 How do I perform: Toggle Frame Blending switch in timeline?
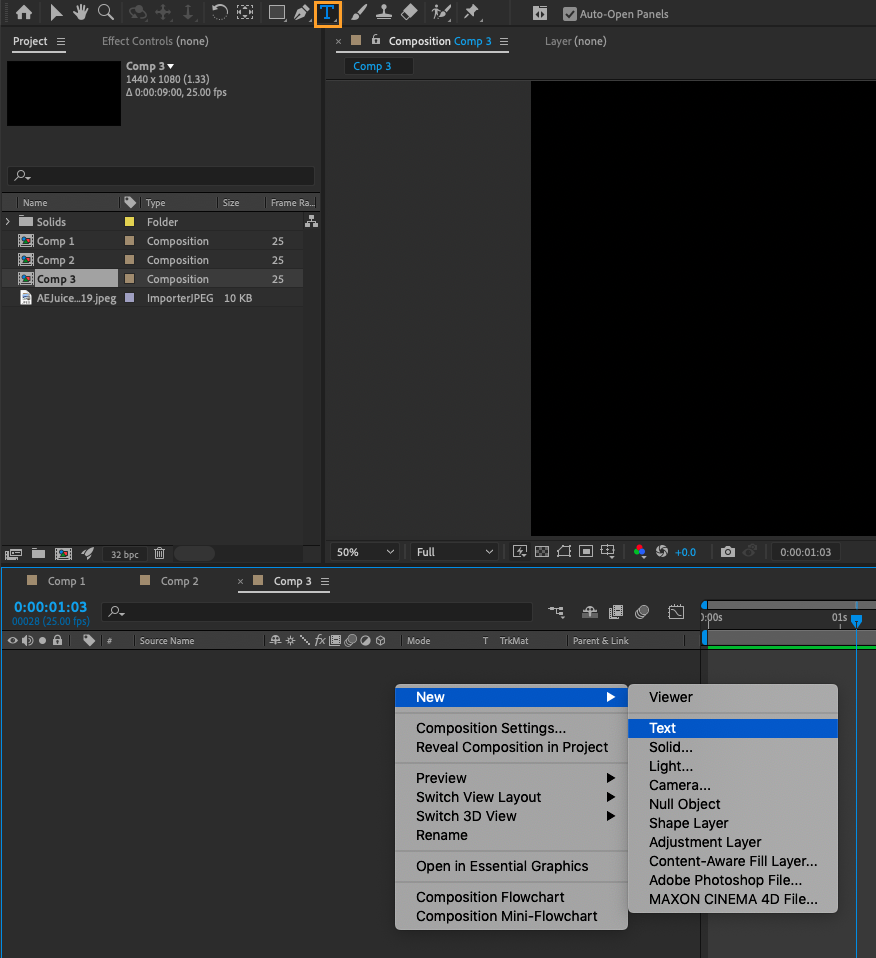616,612
